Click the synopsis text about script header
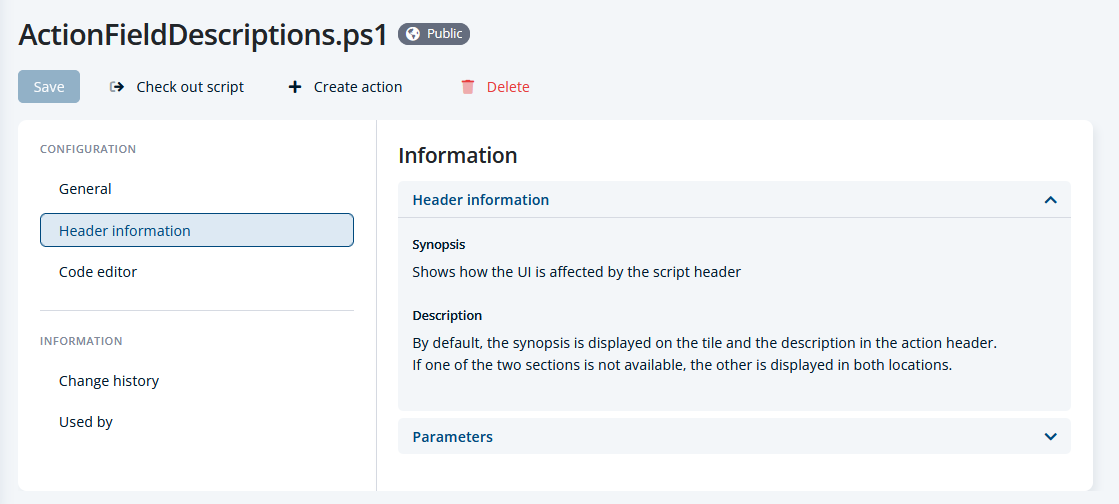 (577, 272)
